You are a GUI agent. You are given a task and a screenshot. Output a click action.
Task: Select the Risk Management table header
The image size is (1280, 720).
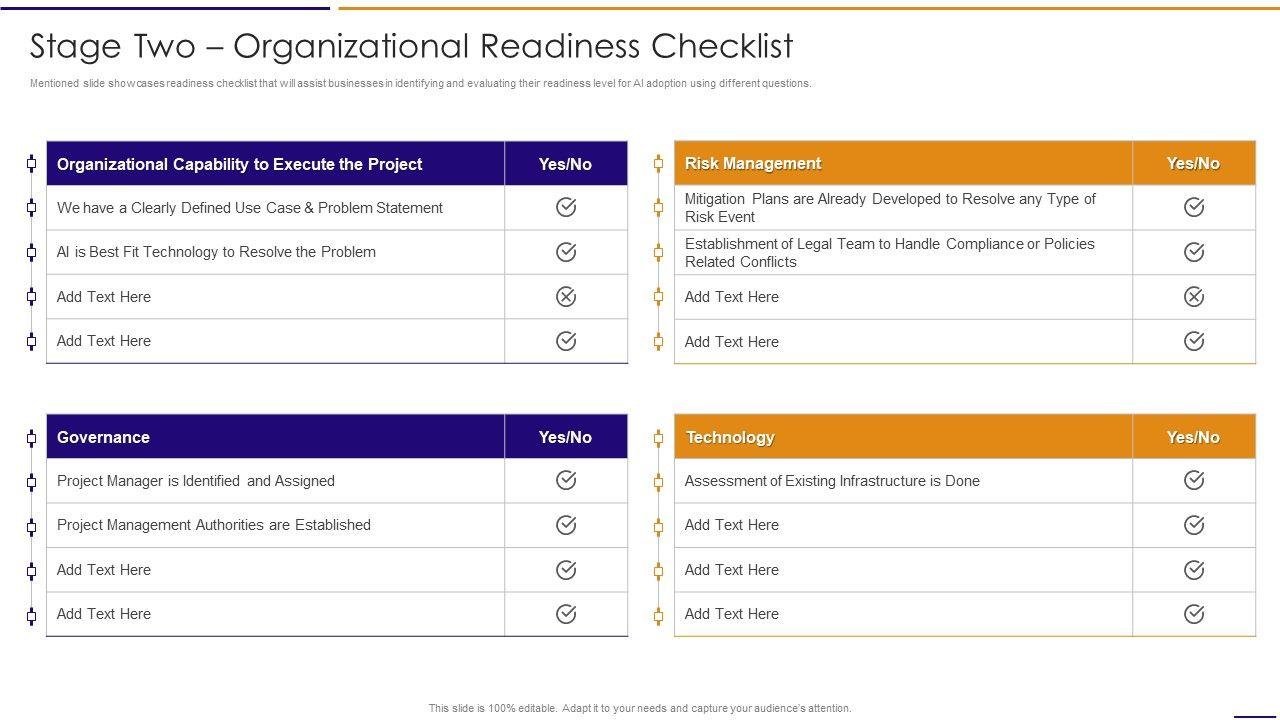pos(753,164)
